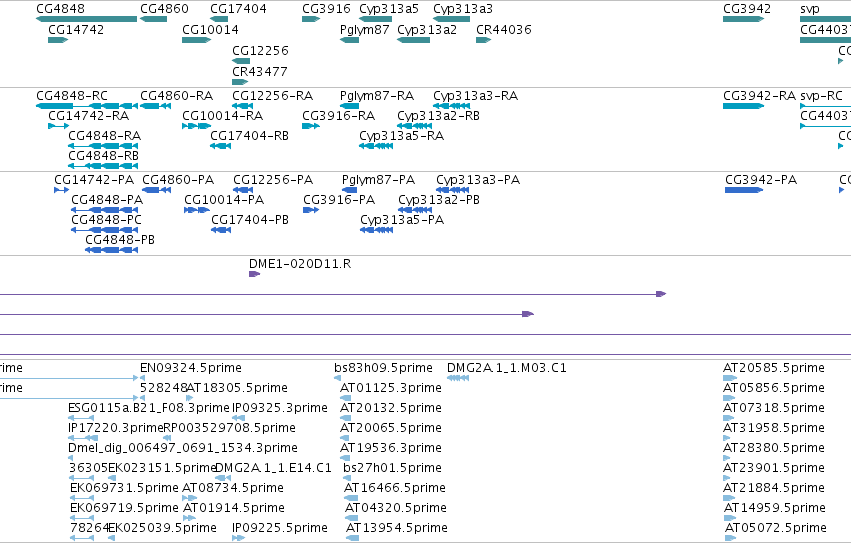Open the Pglym87 gene label
Image resolution: width=851 pixels, height=543 pixels.
[x=365, y=29]
